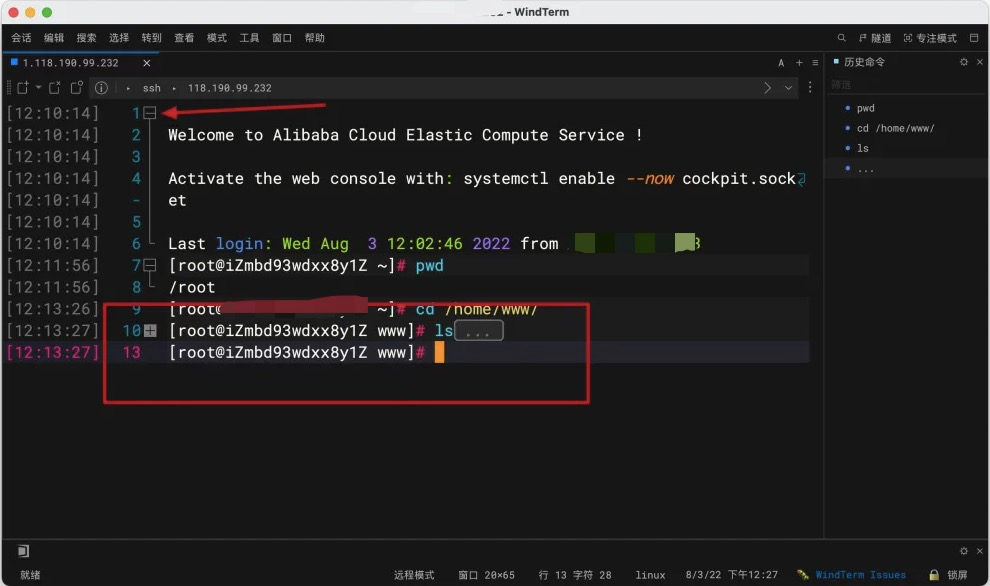This screenshot has width=990, height=586.
Task: Open the tab list menu icon
Action: (x=815, y=63)
